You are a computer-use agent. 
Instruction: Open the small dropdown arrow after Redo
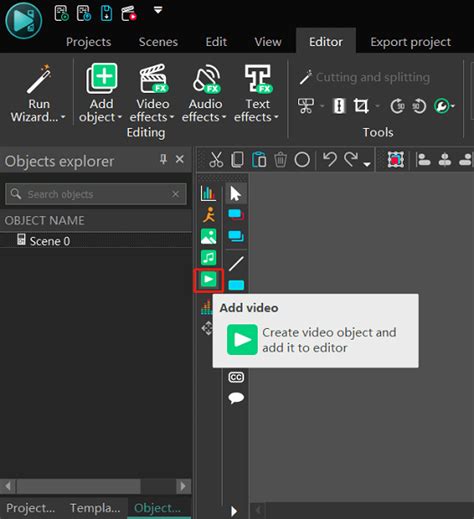click(367, 164)
